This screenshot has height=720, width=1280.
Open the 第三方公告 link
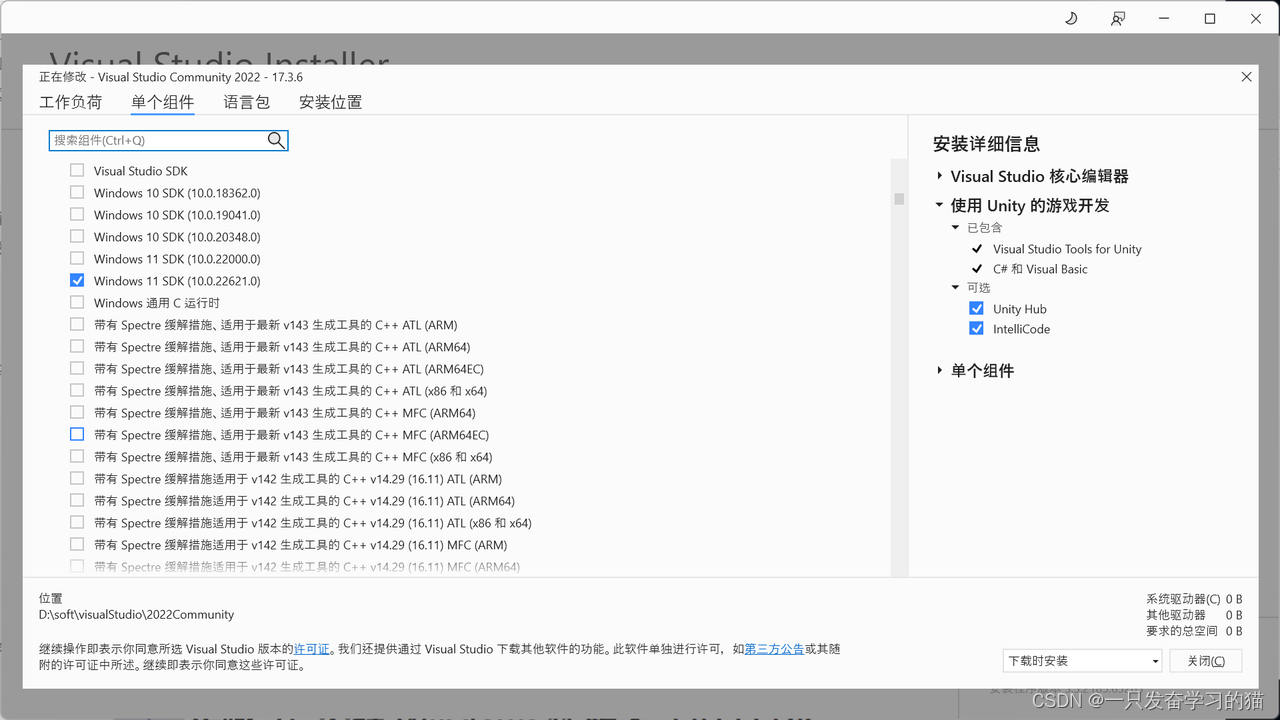click(x=774, y=649)
